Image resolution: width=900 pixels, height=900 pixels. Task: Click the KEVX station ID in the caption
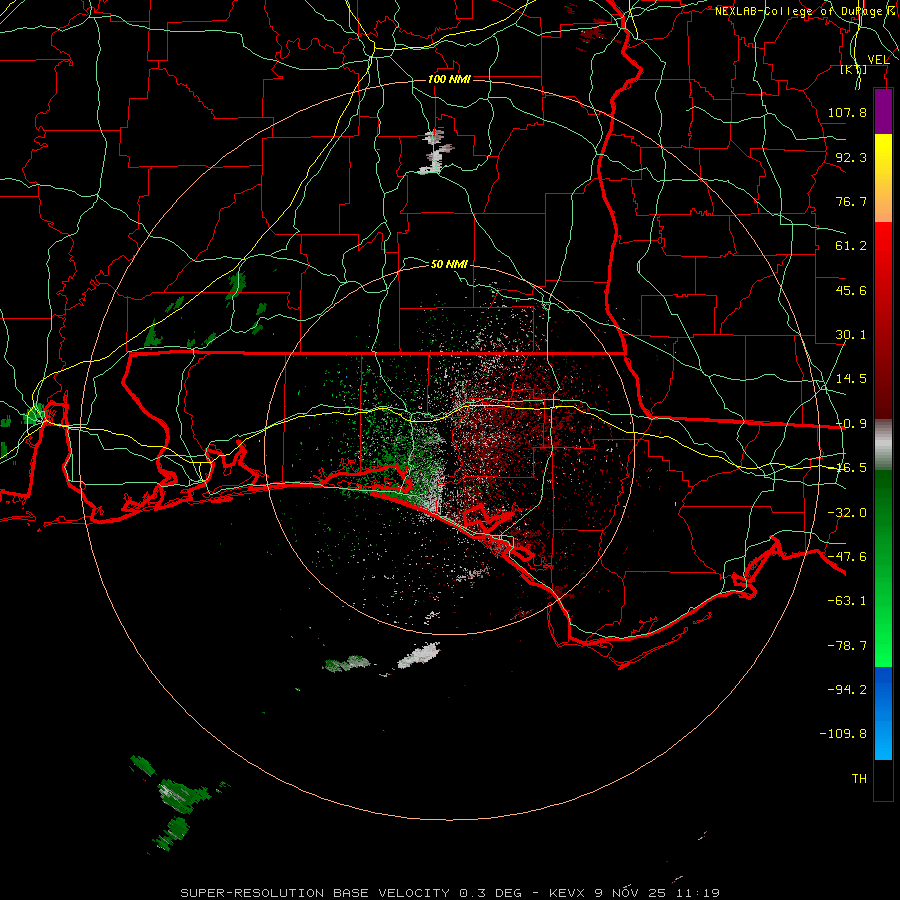(567, 893)
